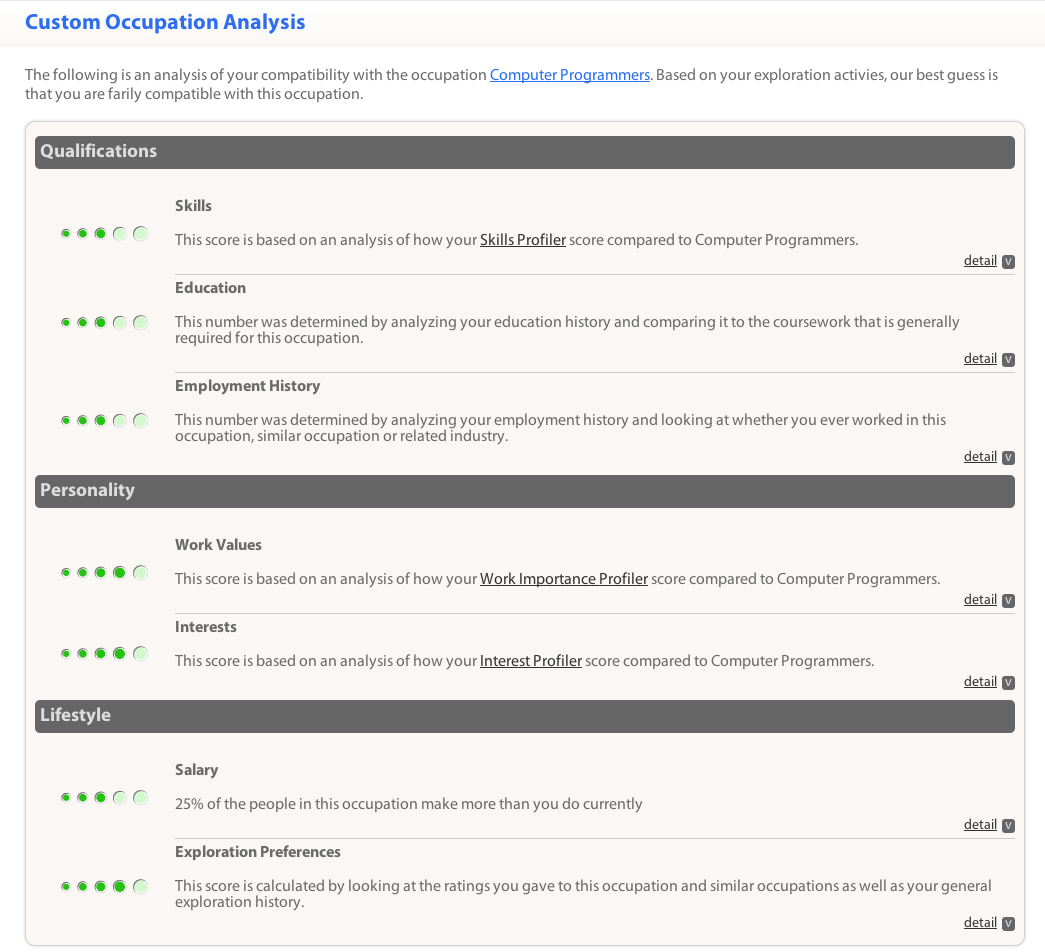Open the Skills Profiler link

click(522, 239)
